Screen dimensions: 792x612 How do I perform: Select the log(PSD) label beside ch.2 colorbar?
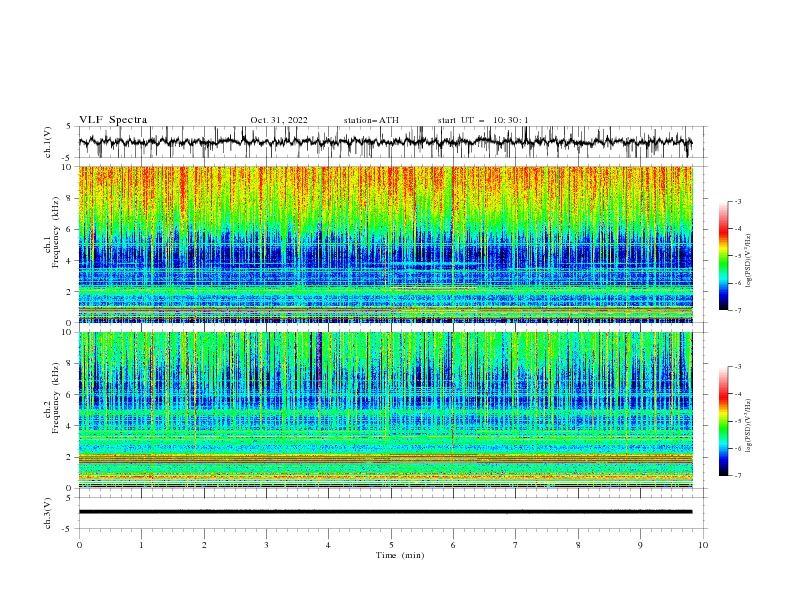[748, 425]
